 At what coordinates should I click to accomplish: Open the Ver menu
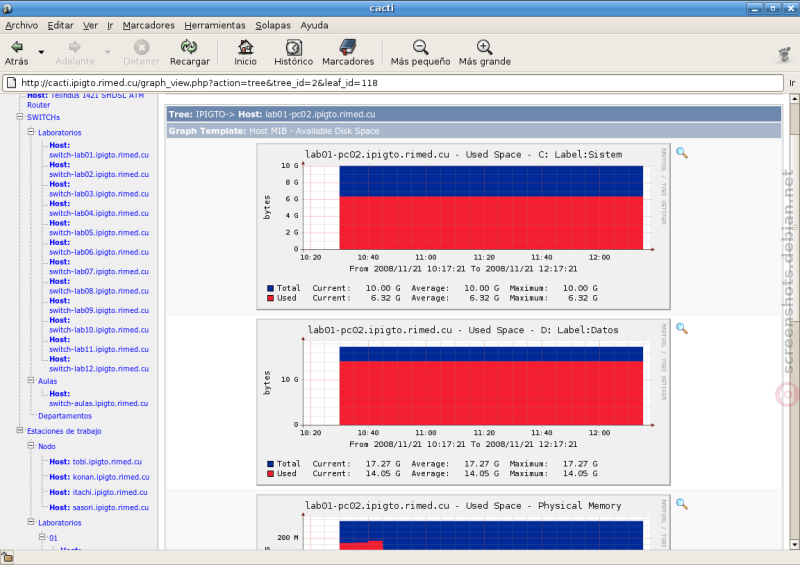(x=90, y=26)
